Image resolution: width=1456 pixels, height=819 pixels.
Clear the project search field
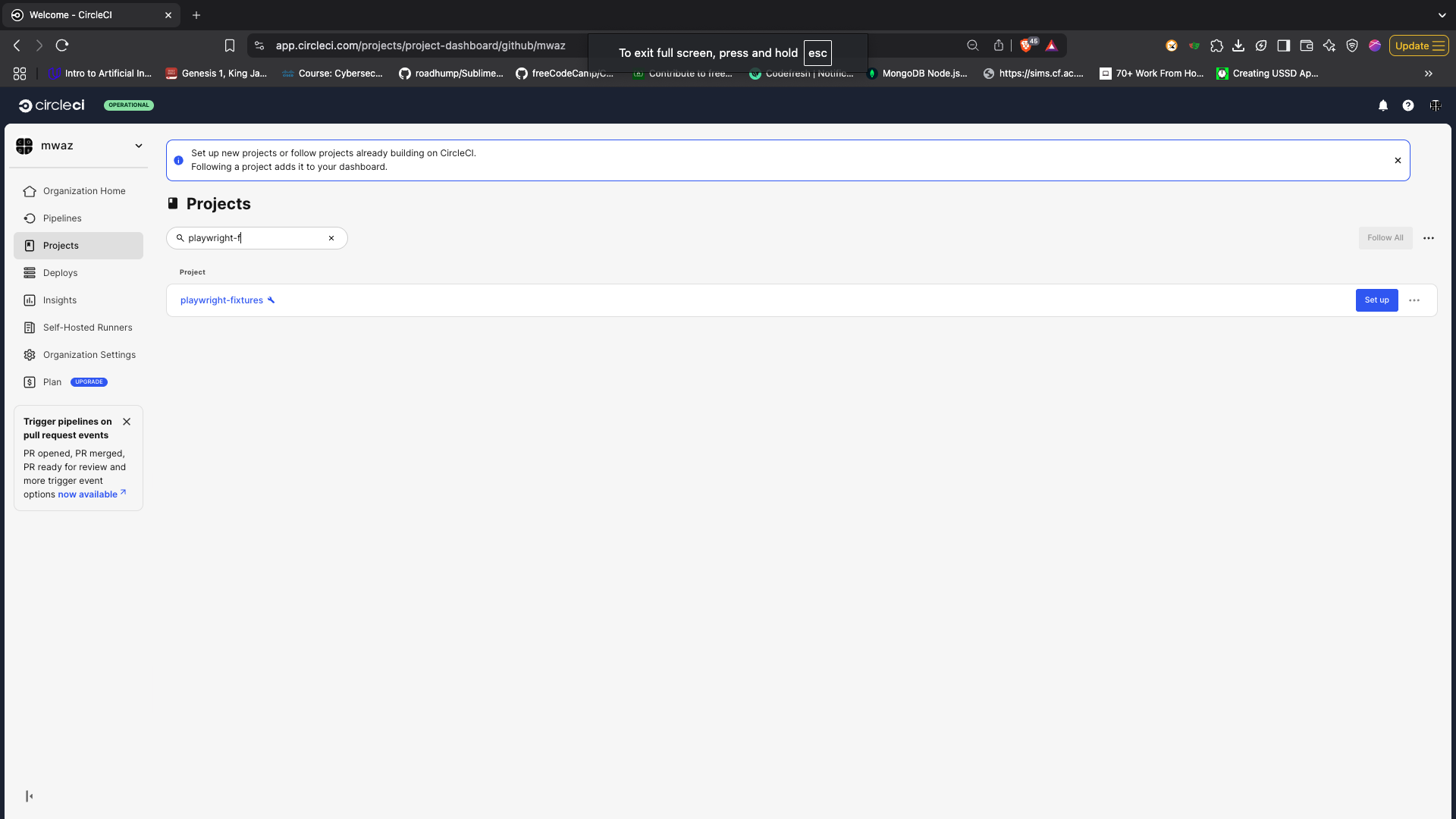pyautogui.click(x=331, y=238)
